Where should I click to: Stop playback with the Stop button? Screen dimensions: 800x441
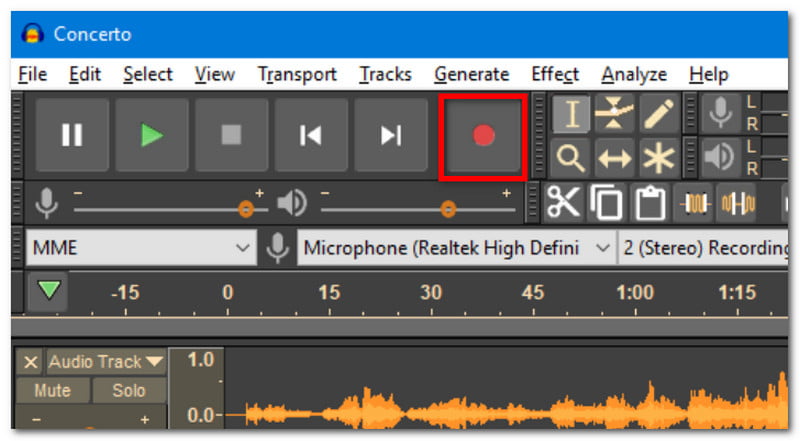tap(231, 135)
